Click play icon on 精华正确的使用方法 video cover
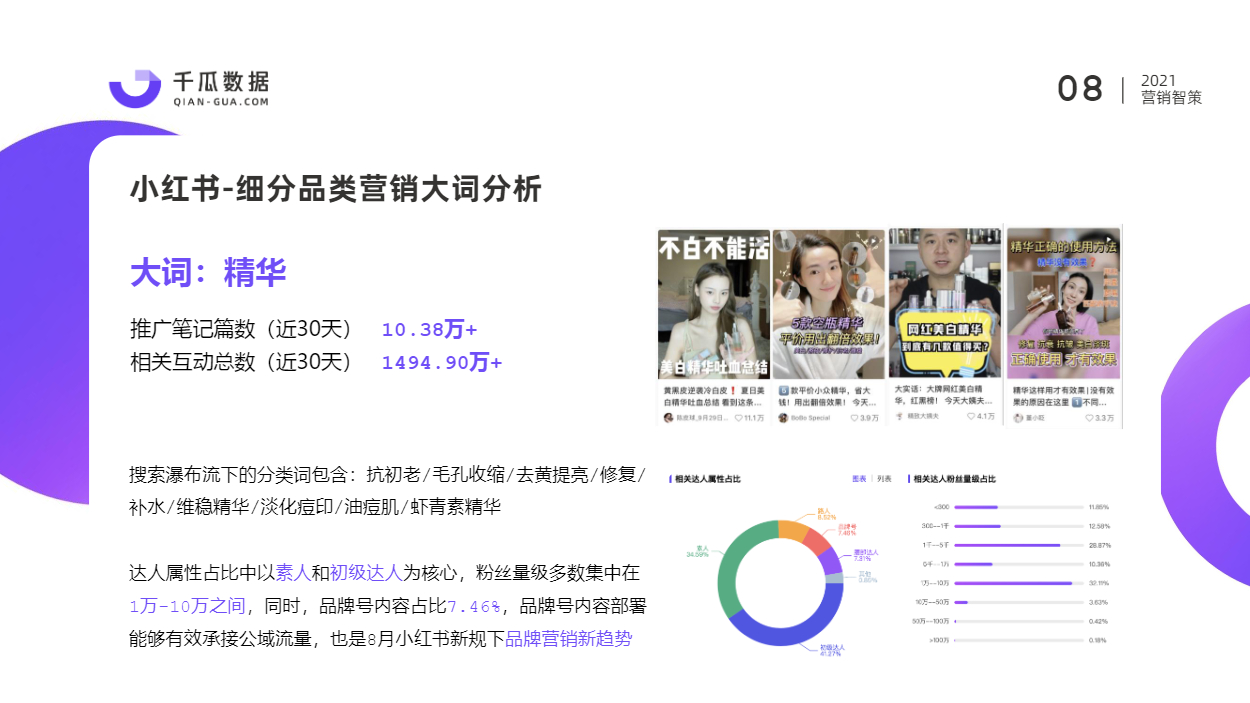Screen dimensions: 1250x703 tap(1109, 240)
